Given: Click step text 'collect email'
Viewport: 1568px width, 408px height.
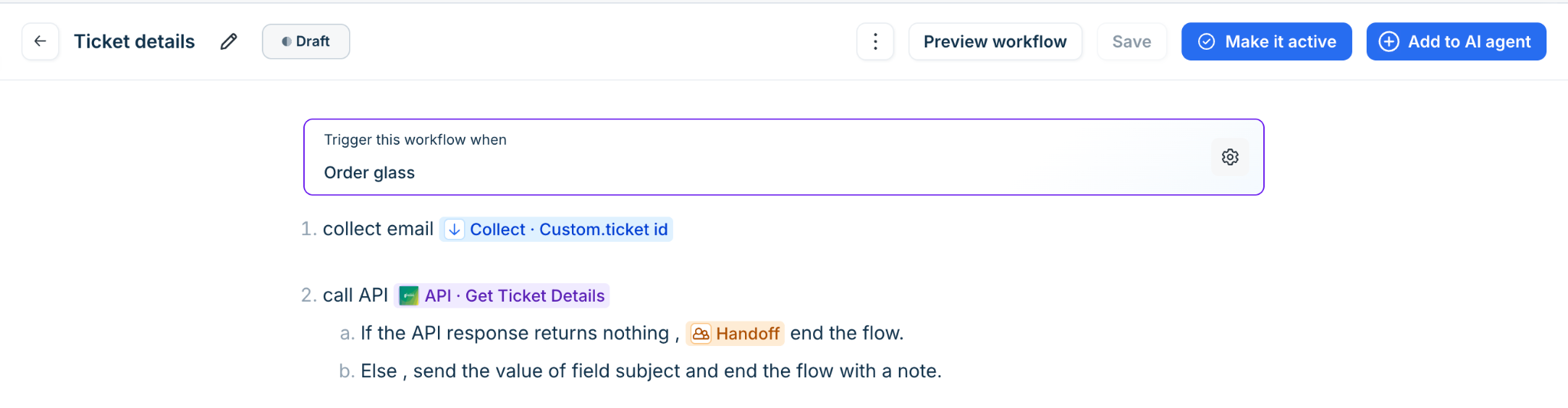Looking at the screenshot, I should tap(378, 229).
